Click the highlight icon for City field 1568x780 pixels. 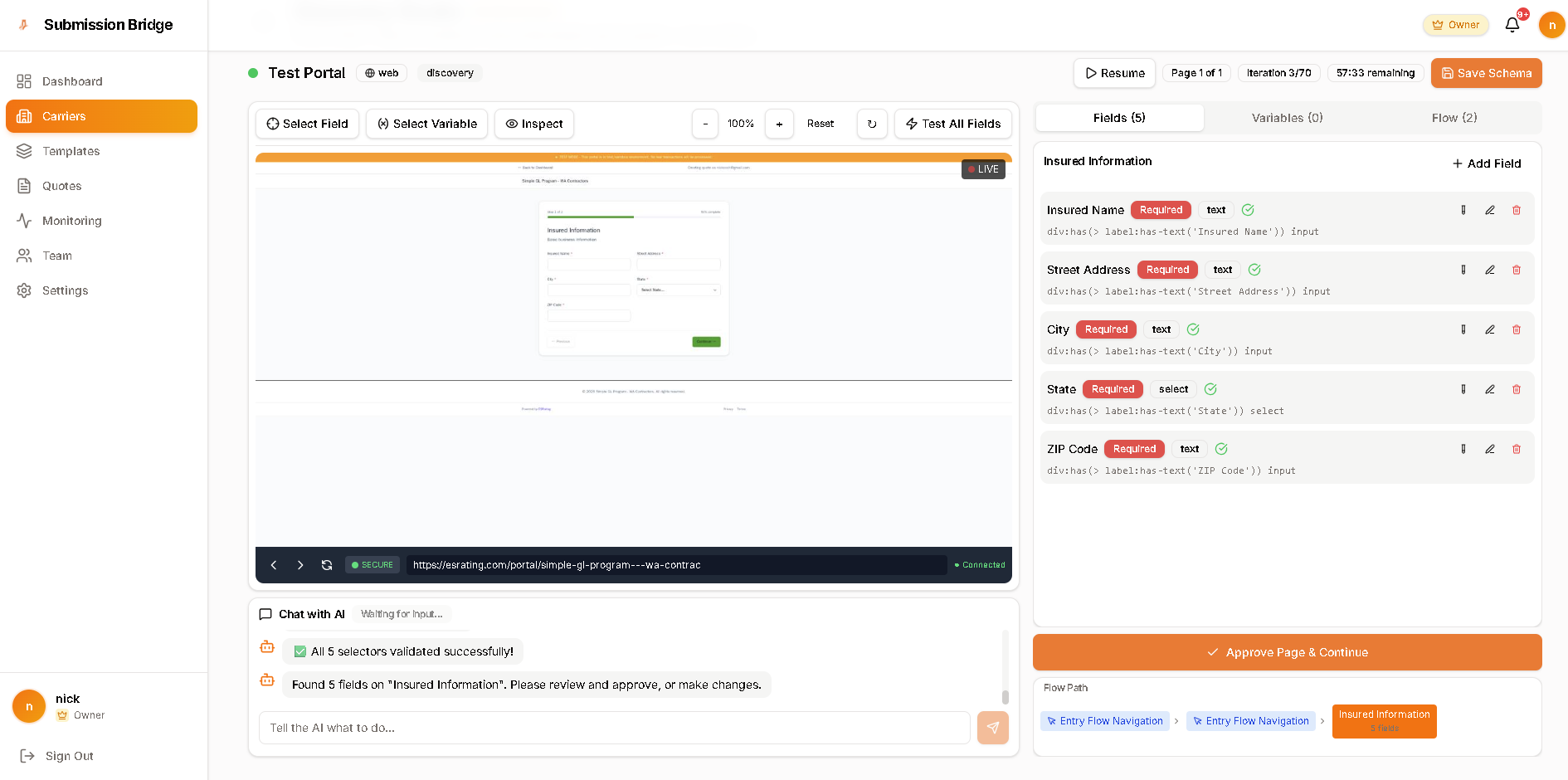[x=1463, y=330]
